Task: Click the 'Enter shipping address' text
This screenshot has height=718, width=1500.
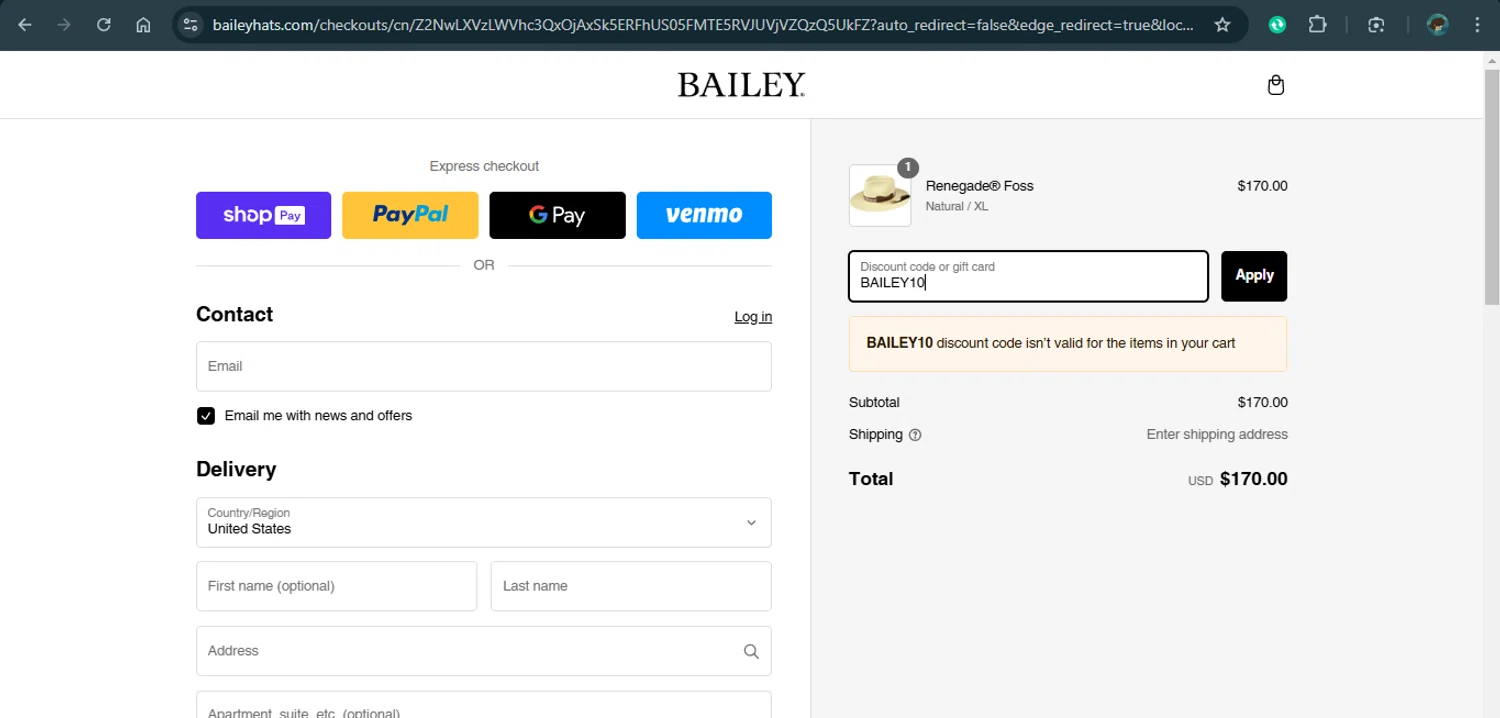Action: (1217, 435)
